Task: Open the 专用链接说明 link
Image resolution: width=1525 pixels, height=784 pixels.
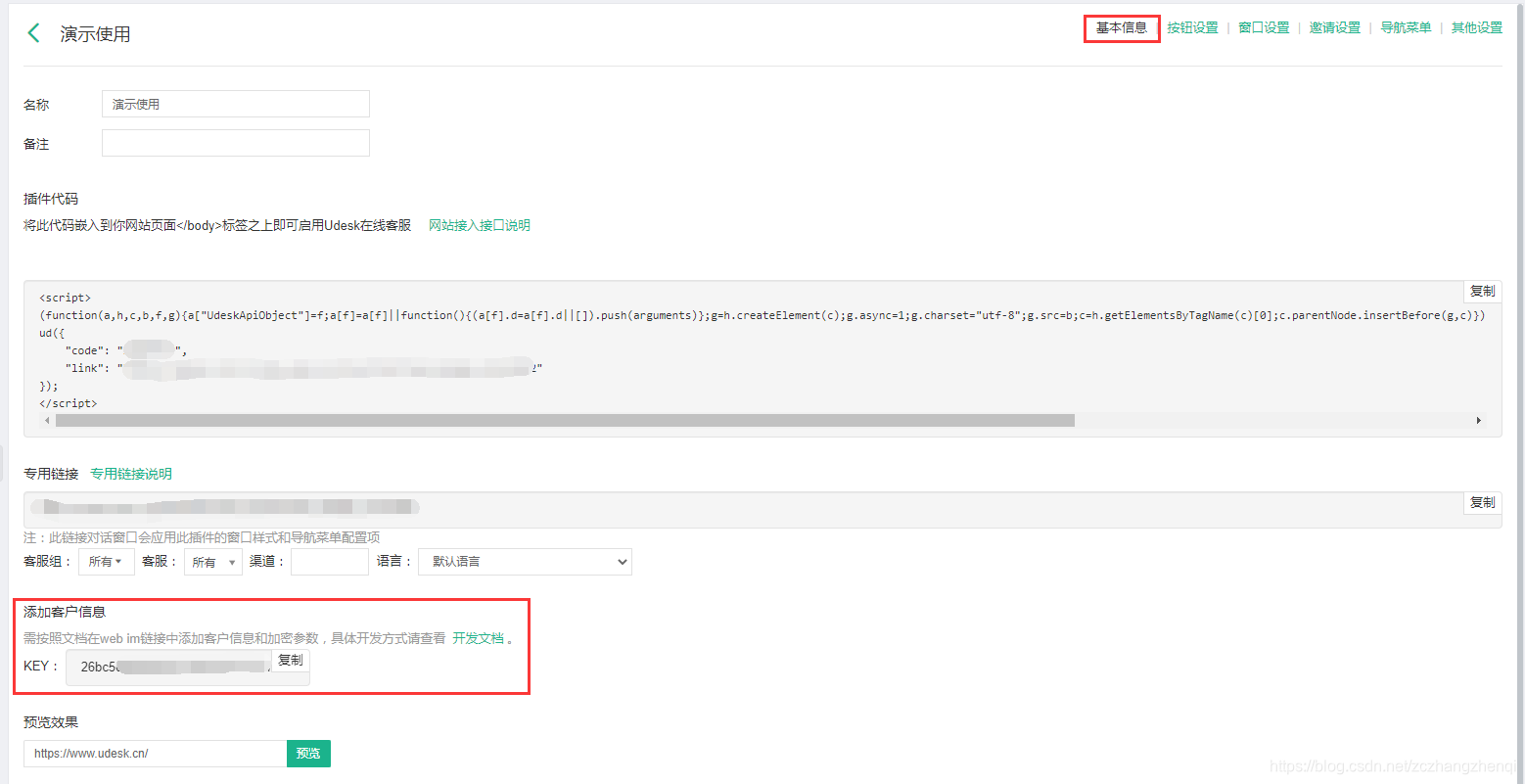Action: [131, 474]
